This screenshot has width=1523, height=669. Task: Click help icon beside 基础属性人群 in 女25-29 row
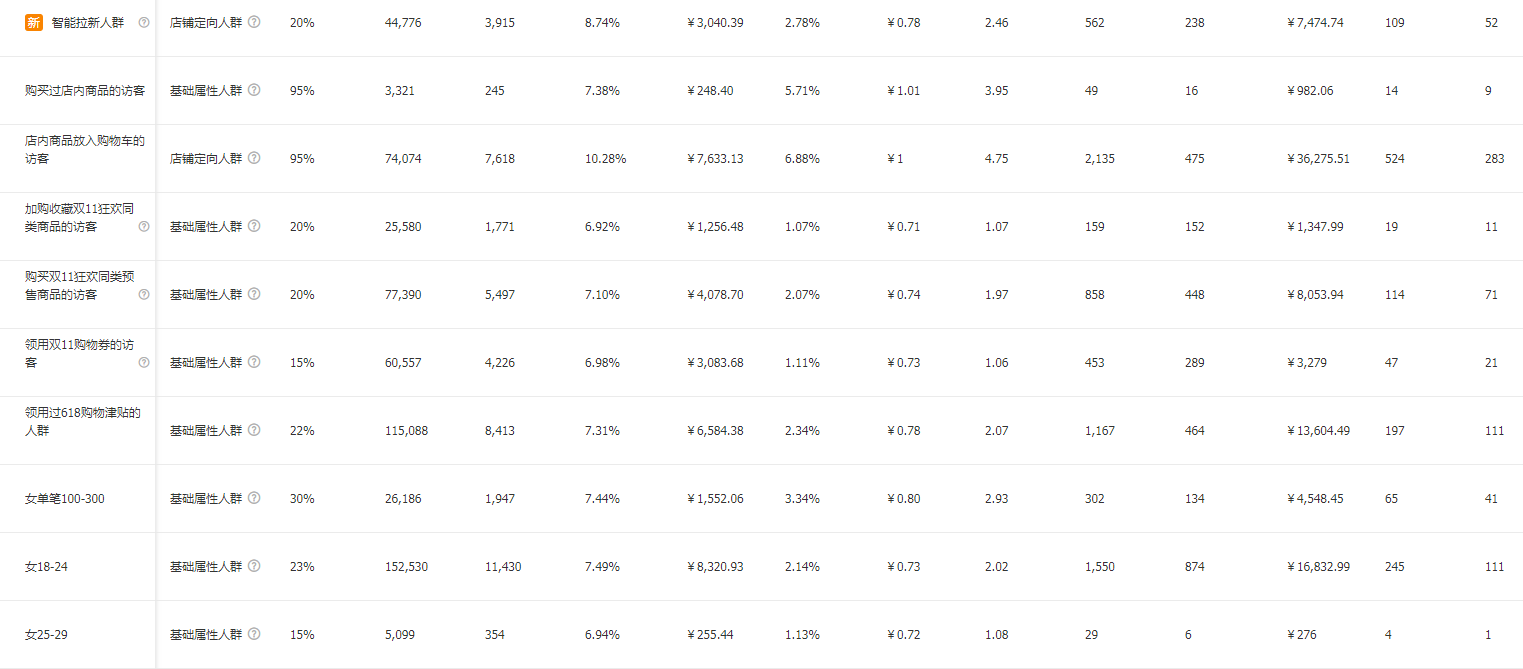coord(254,634)
